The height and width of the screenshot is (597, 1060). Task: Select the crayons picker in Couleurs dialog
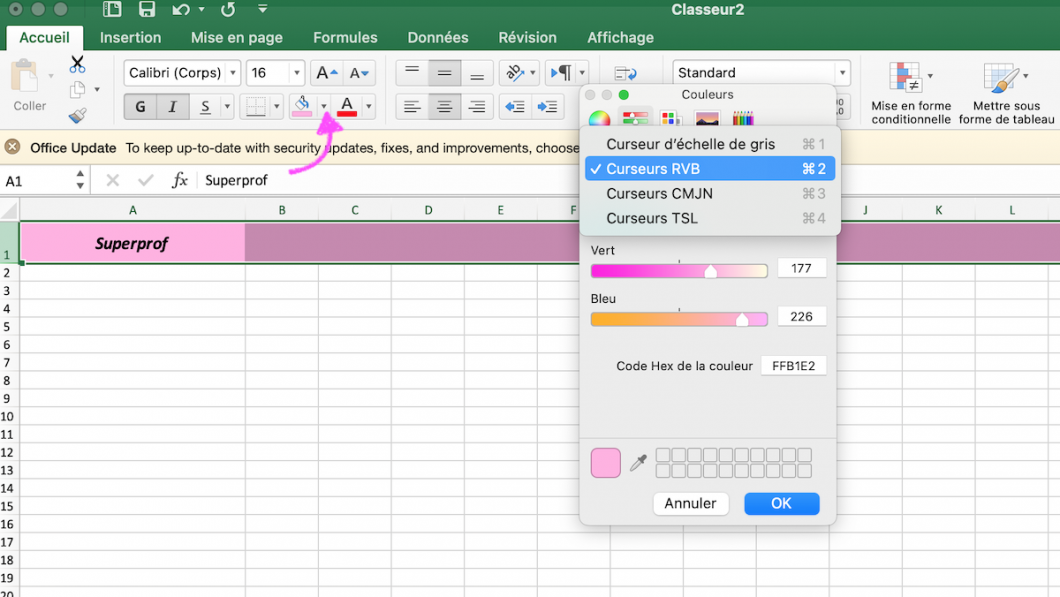click(744, 118)
